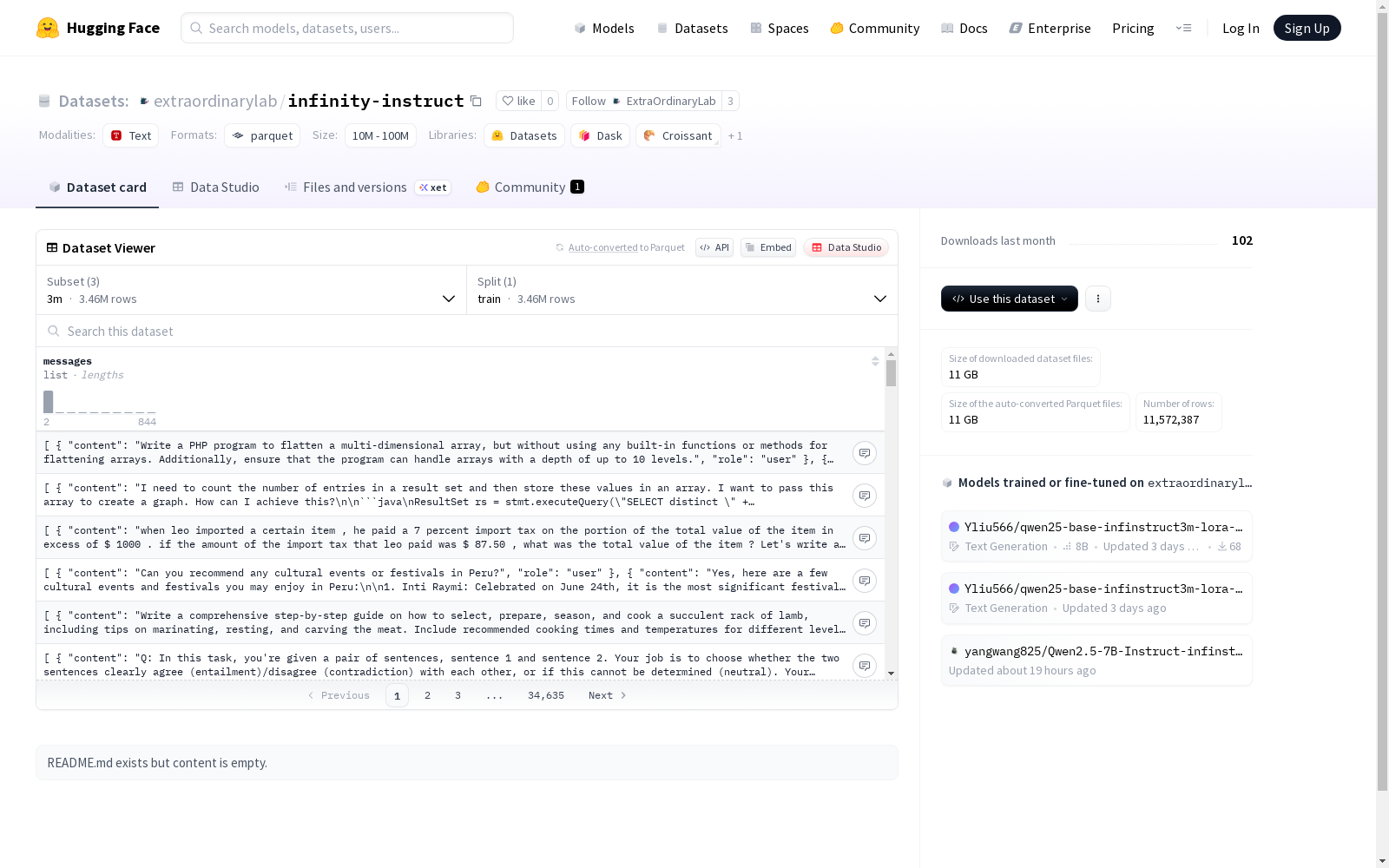The height and width of the screenshot is (868, 1389).
Task: Open Data Studio button in viewer header
Action: coord(846,247)
